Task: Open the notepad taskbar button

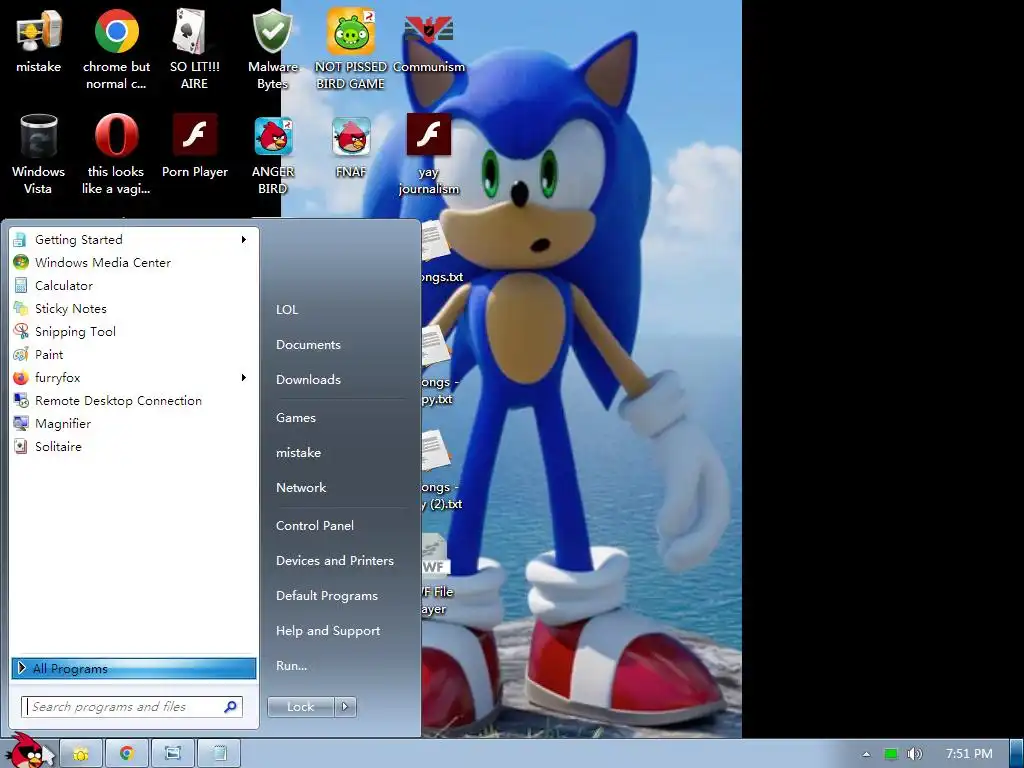Action: [219, 754]
